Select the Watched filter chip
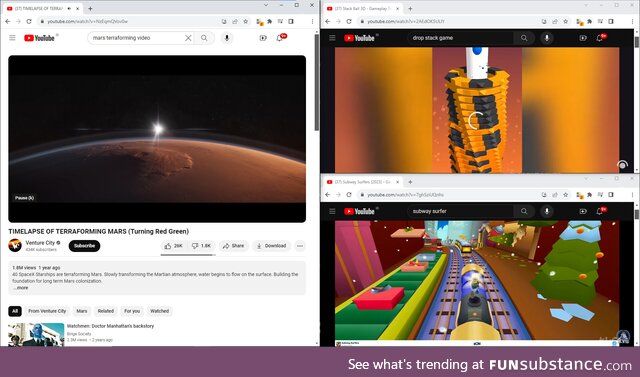640x377 pixels. (x=160, y=311)
